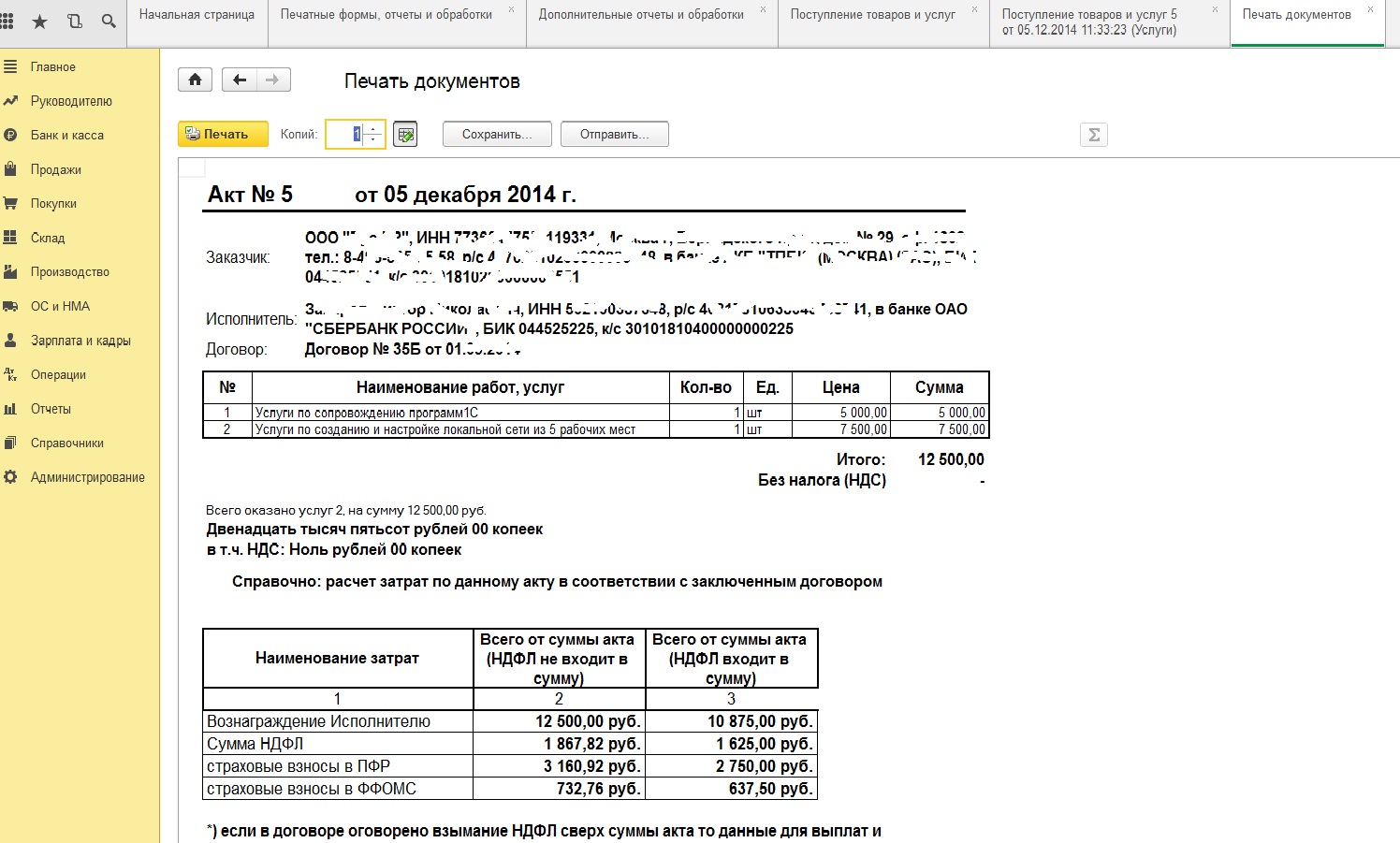Click the '10 875,00 руб.' cell
This screenshot has width=1400, height=843.
(x=732, y=721)
